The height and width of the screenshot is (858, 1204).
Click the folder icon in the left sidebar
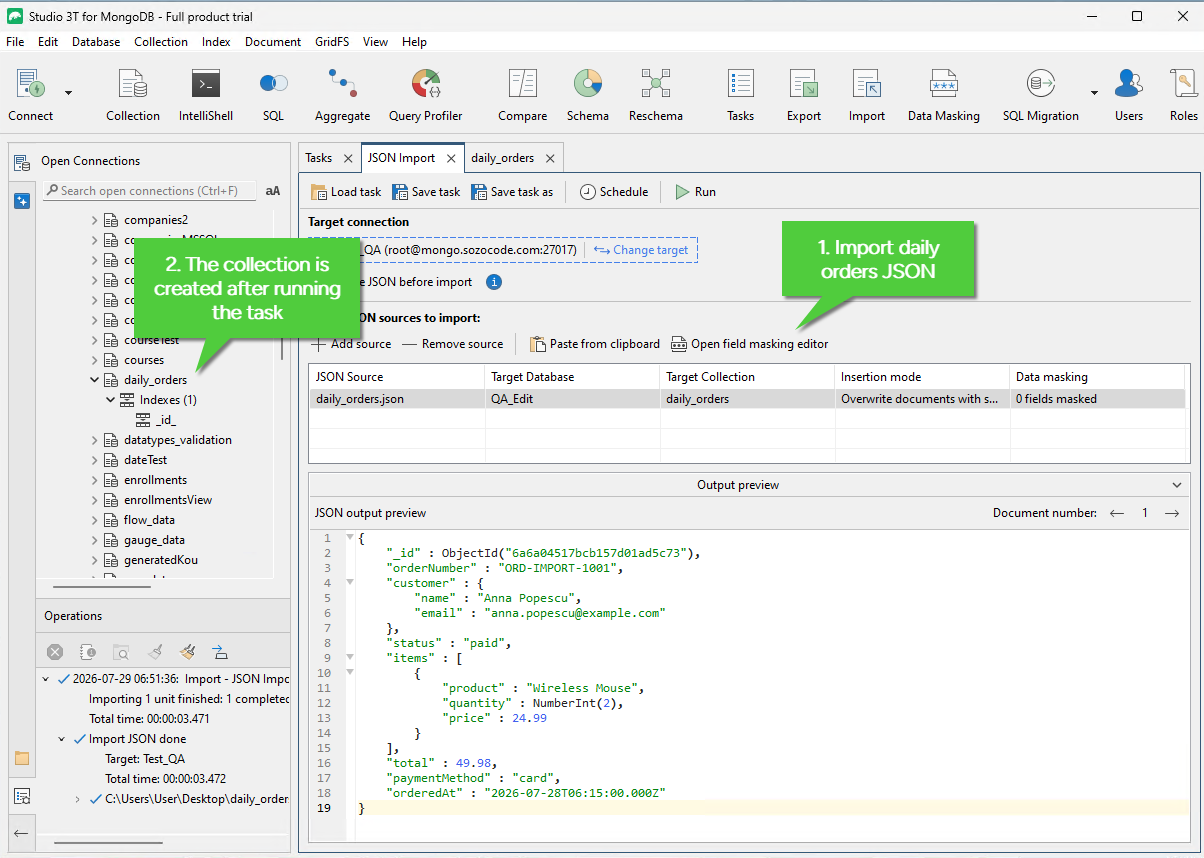[22, 758]
